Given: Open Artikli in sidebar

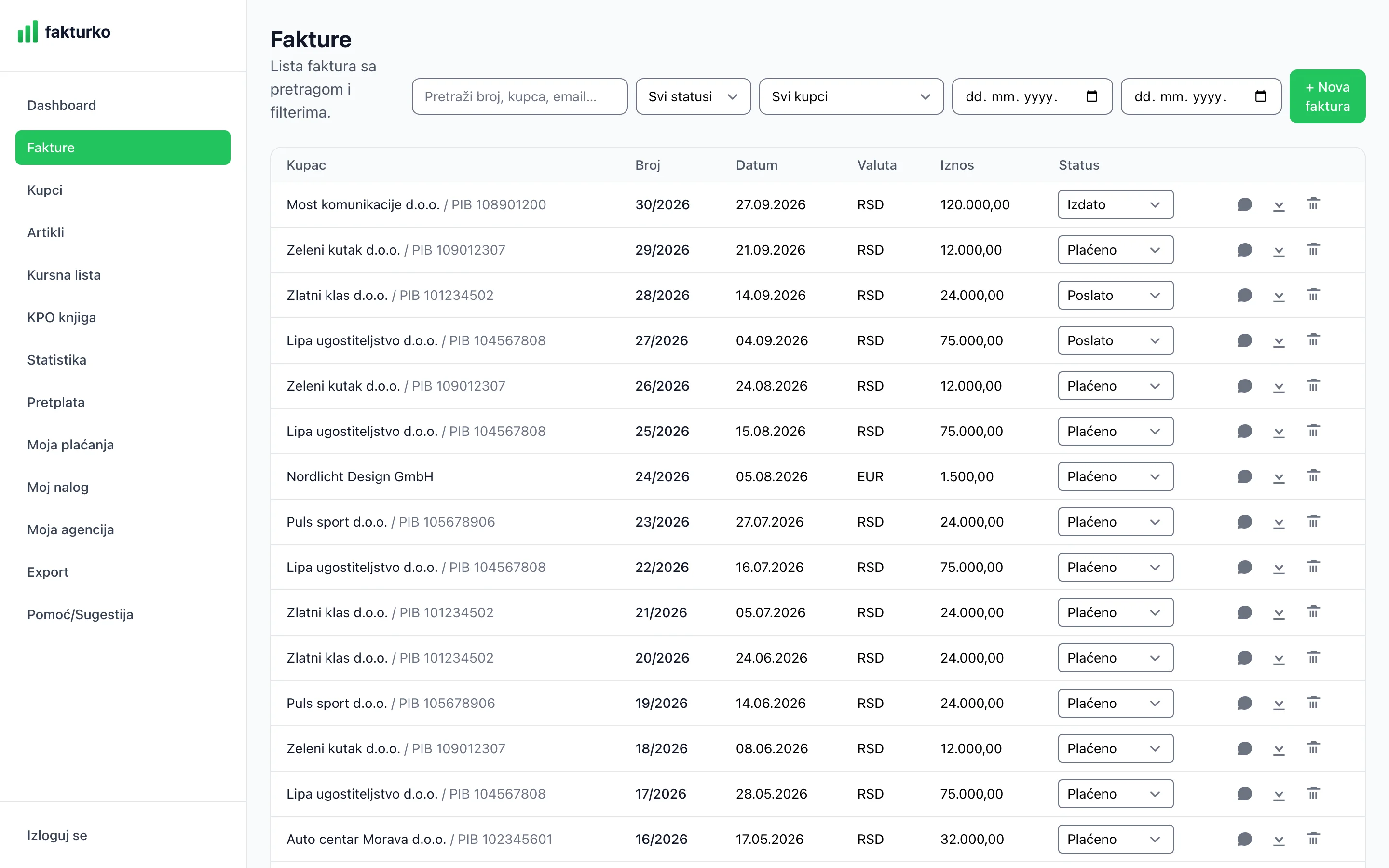Looking at the screenshot, I should click(x=123, y=232).
